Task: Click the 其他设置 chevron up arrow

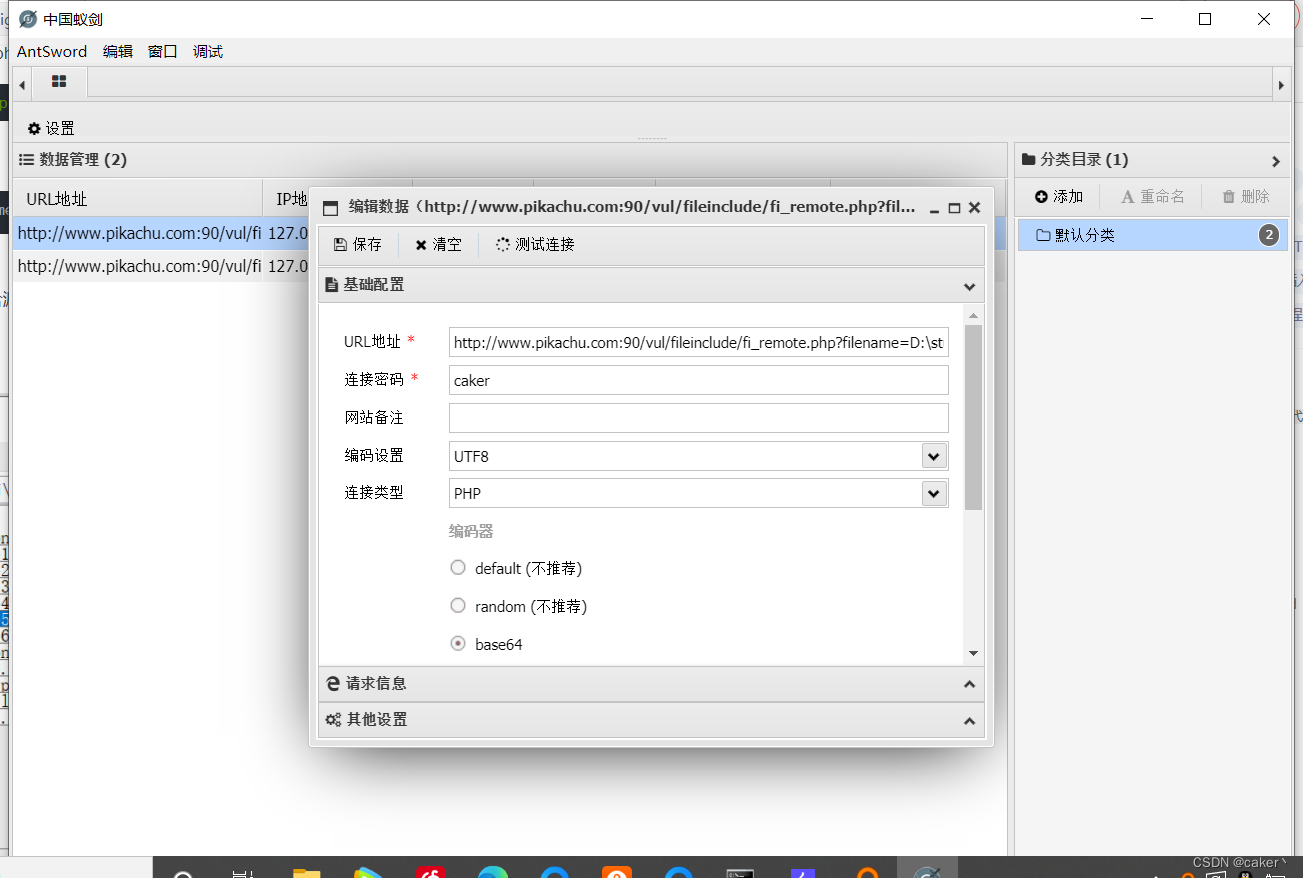Action: tap(969, 720)
